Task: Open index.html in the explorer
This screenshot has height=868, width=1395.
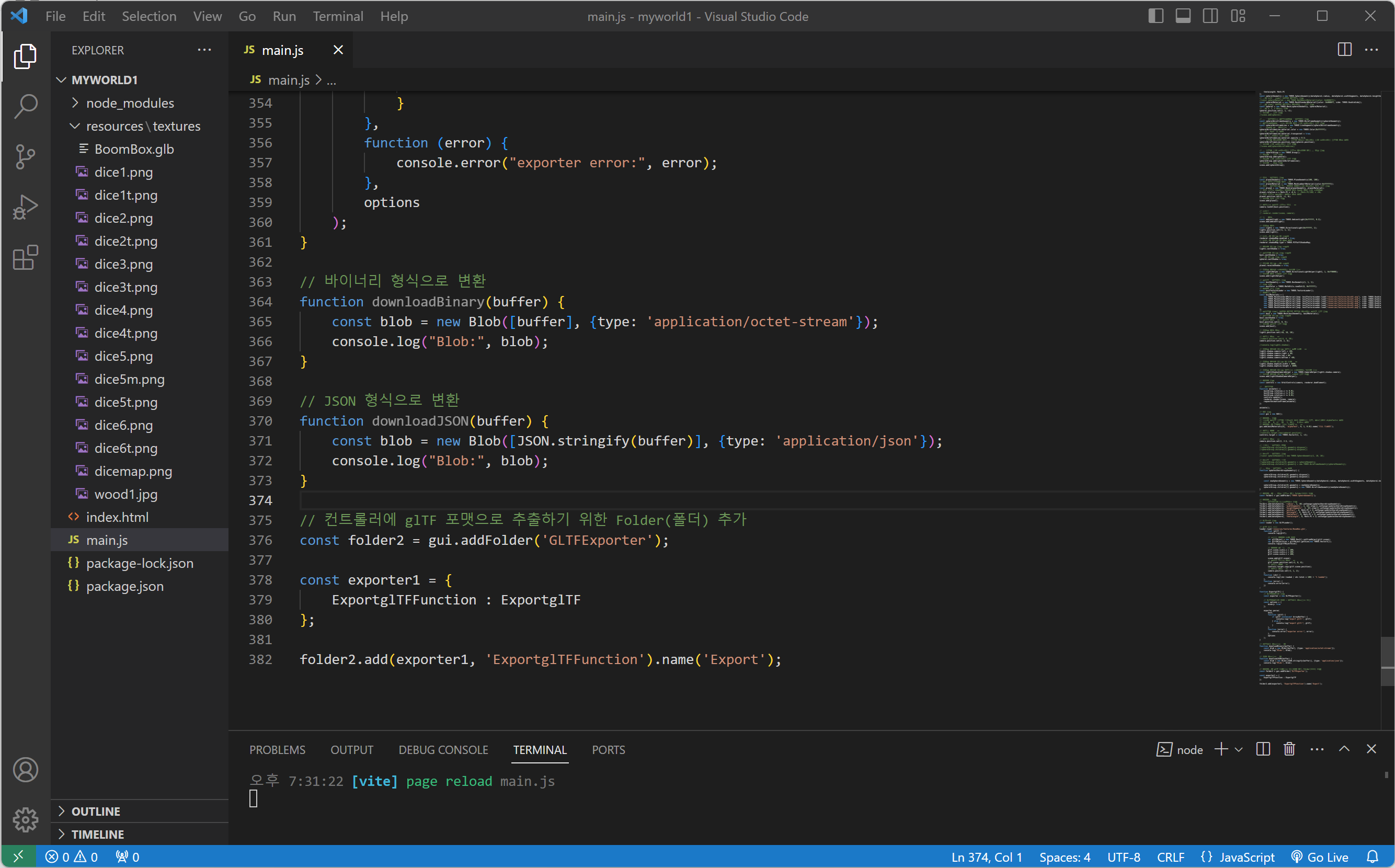Action: tap(117, 517)
